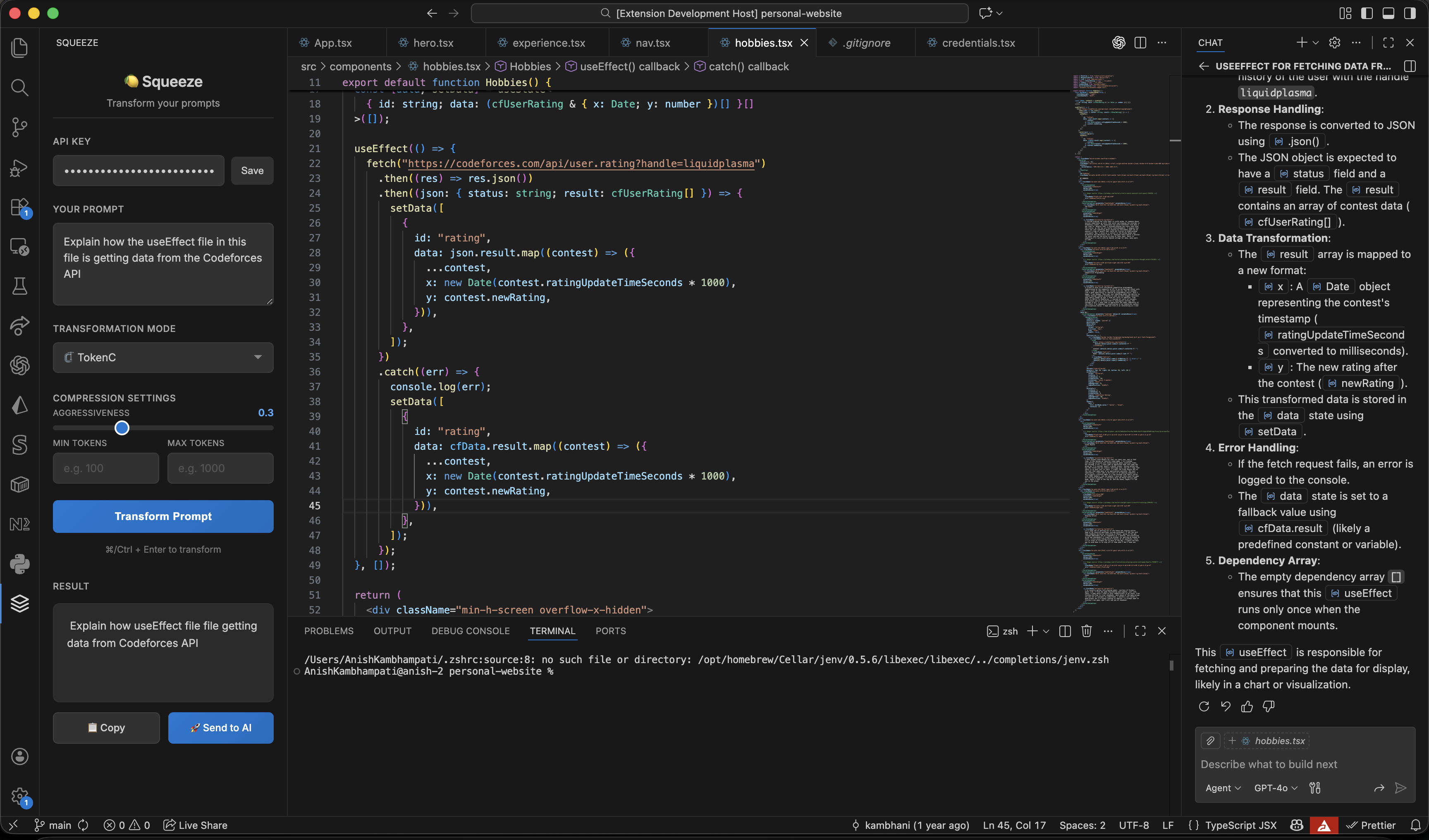Open Run and Debug view
The image size is (1429, 840).
coord(19,167)
